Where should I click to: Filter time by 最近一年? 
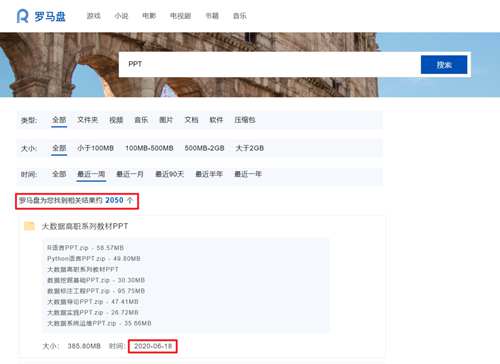click(x=248, y=174)
